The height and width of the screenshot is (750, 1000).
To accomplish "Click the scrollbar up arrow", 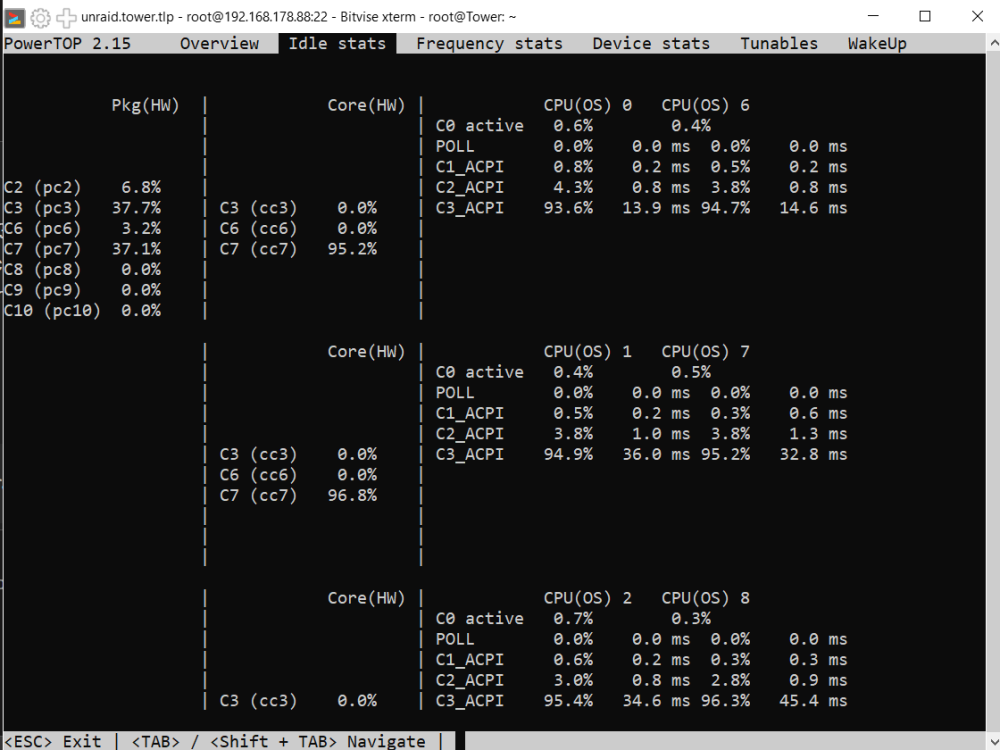I will point(993,43).
